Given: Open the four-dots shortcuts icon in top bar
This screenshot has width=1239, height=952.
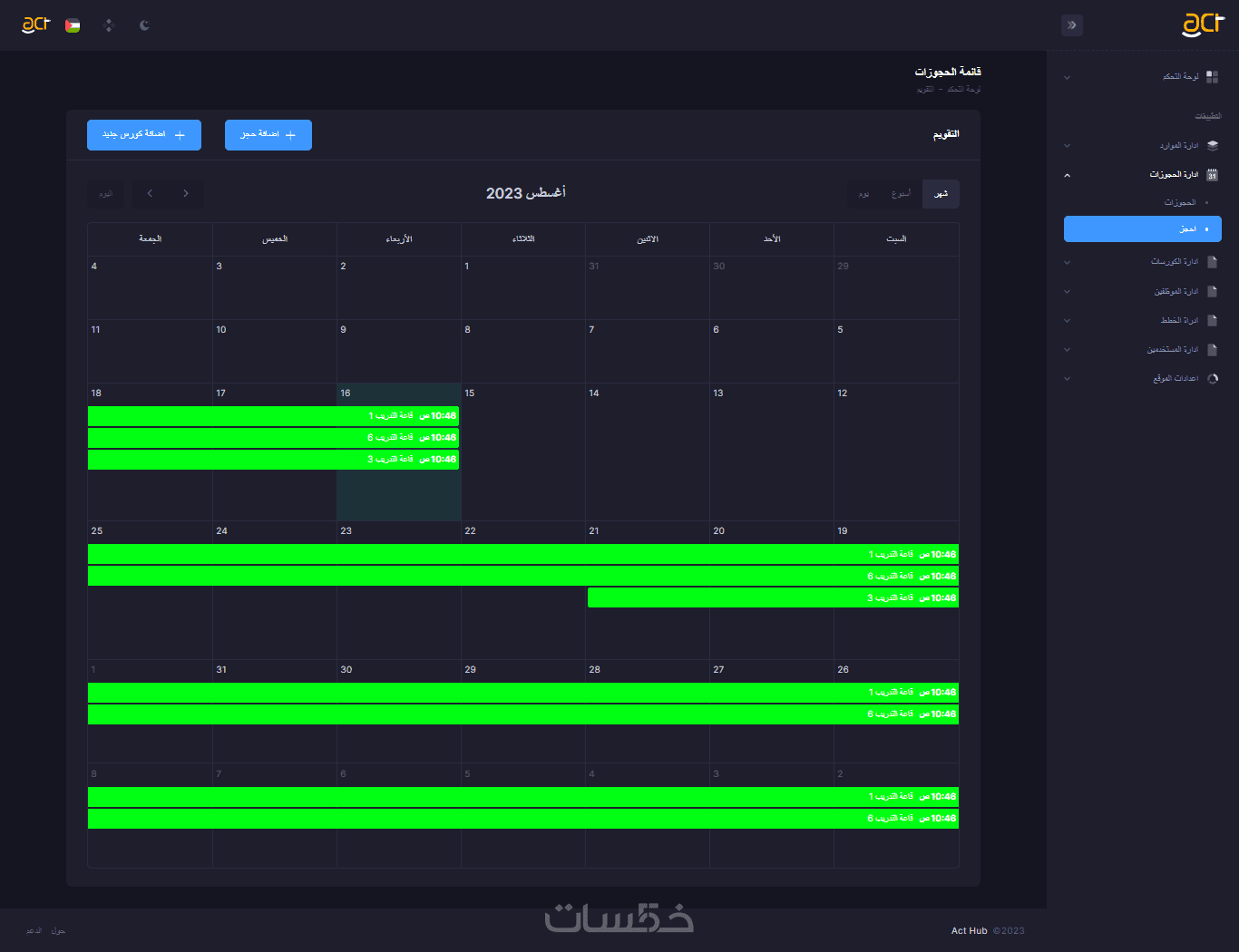Looking at the screenshot, I should (109, 25).
